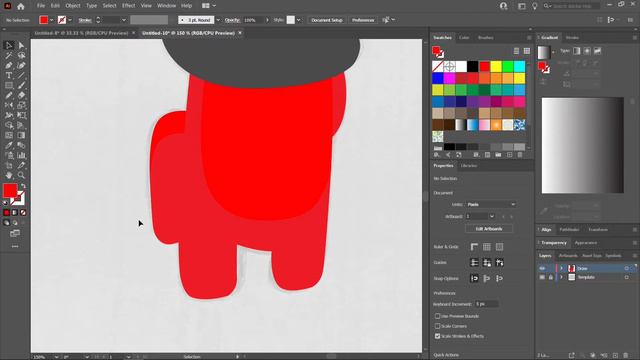Toggle visibility of the Template layer

542,277
